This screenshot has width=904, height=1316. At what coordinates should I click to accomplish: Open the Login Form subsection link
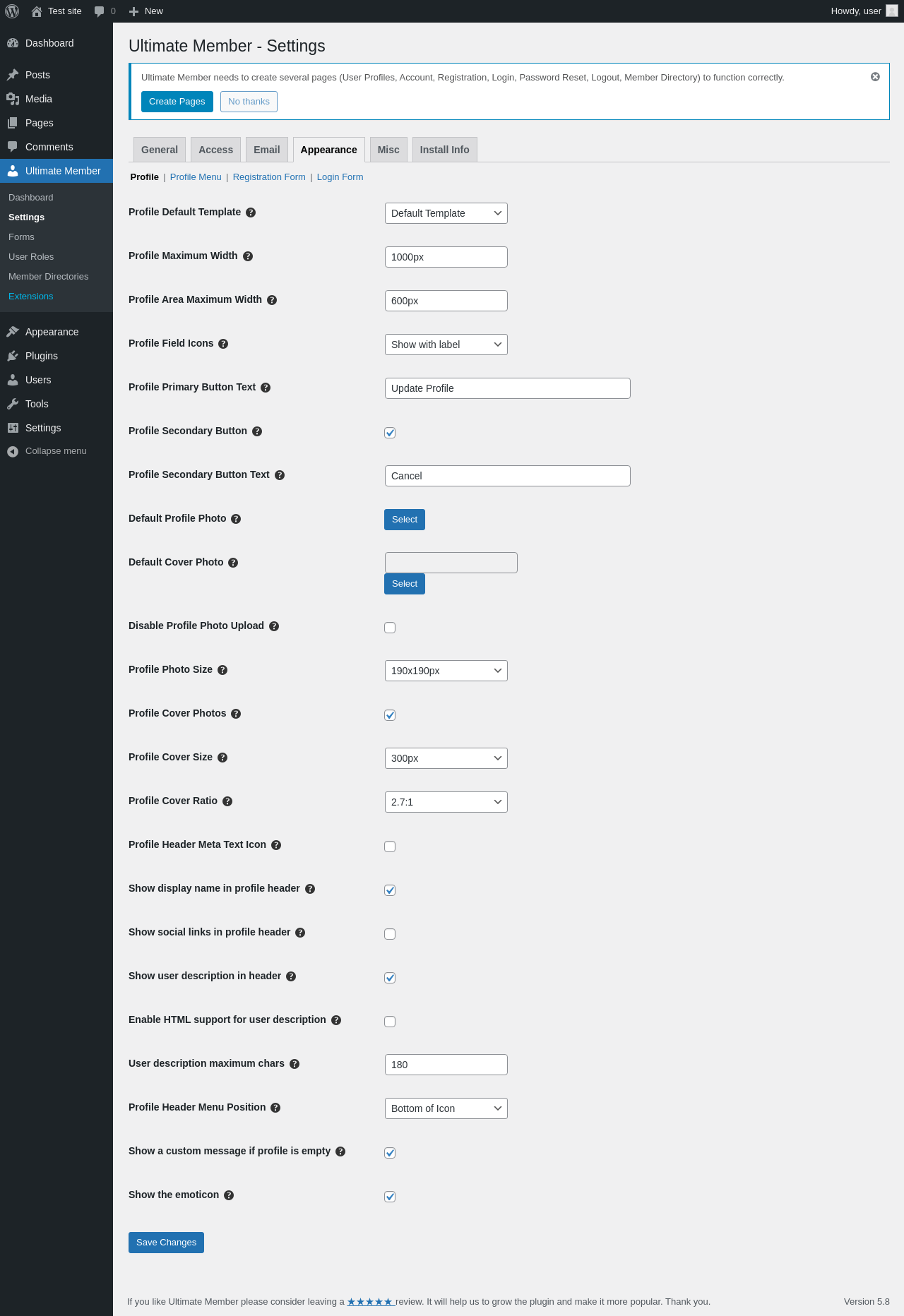click(340, 177)
